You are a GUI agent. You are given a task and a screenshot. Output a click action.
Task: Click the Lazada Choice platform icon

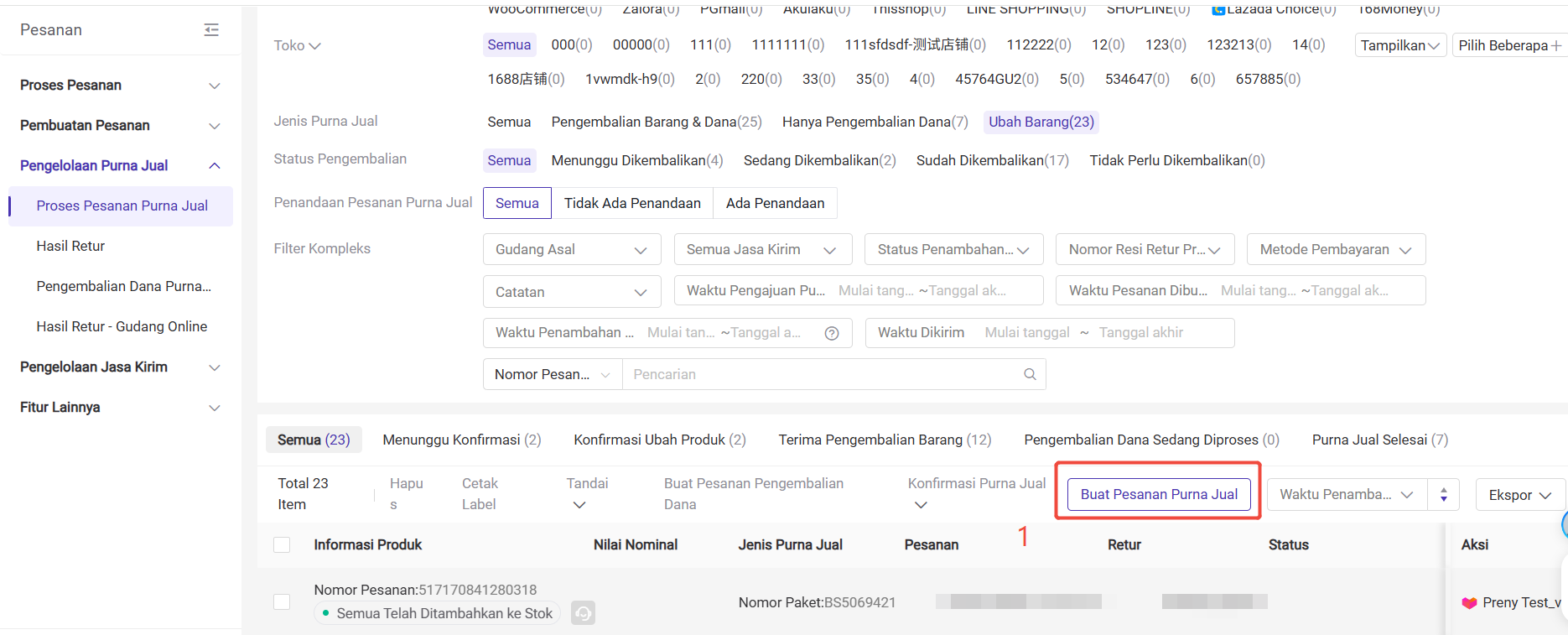[x=1218, y=10]
